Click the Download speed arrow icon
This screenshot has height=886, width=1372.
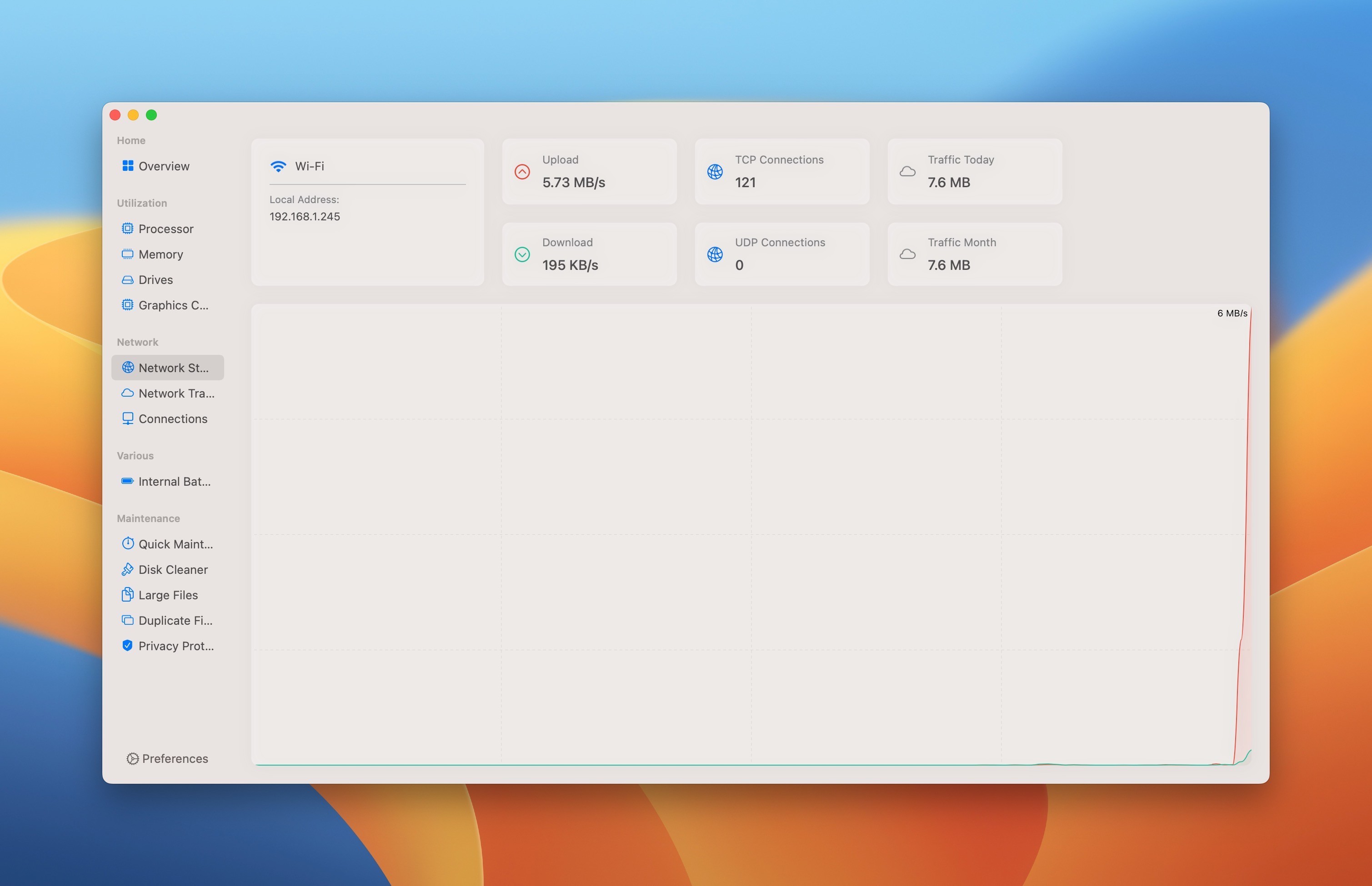pos(522,254)
